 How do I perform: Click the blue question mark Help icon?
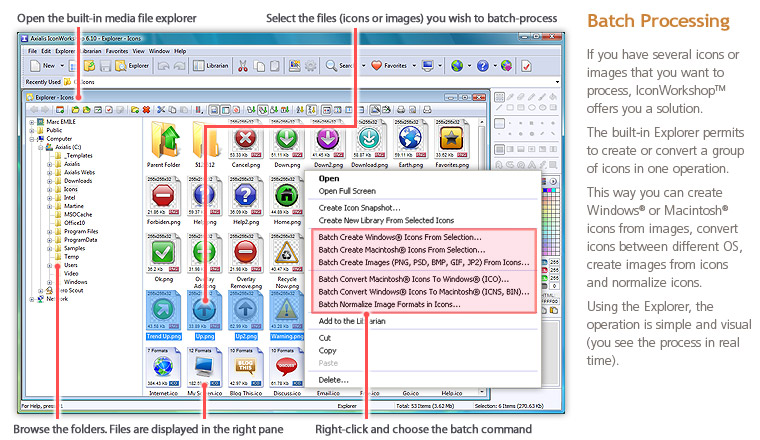(483, 66)
